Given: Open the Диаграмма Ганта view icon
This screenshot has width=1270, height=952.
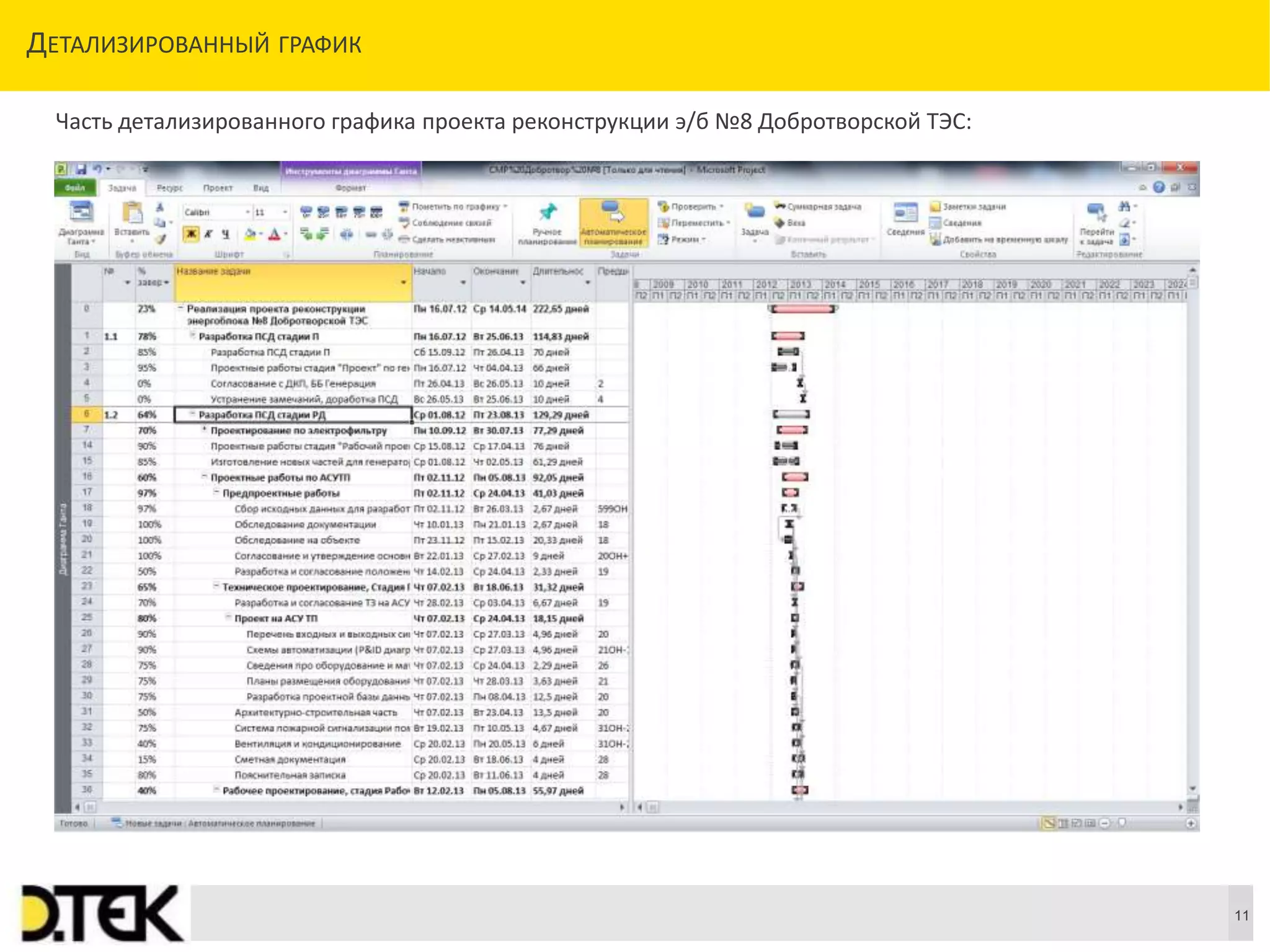Looking at the screenshot, I should (81, 213).
